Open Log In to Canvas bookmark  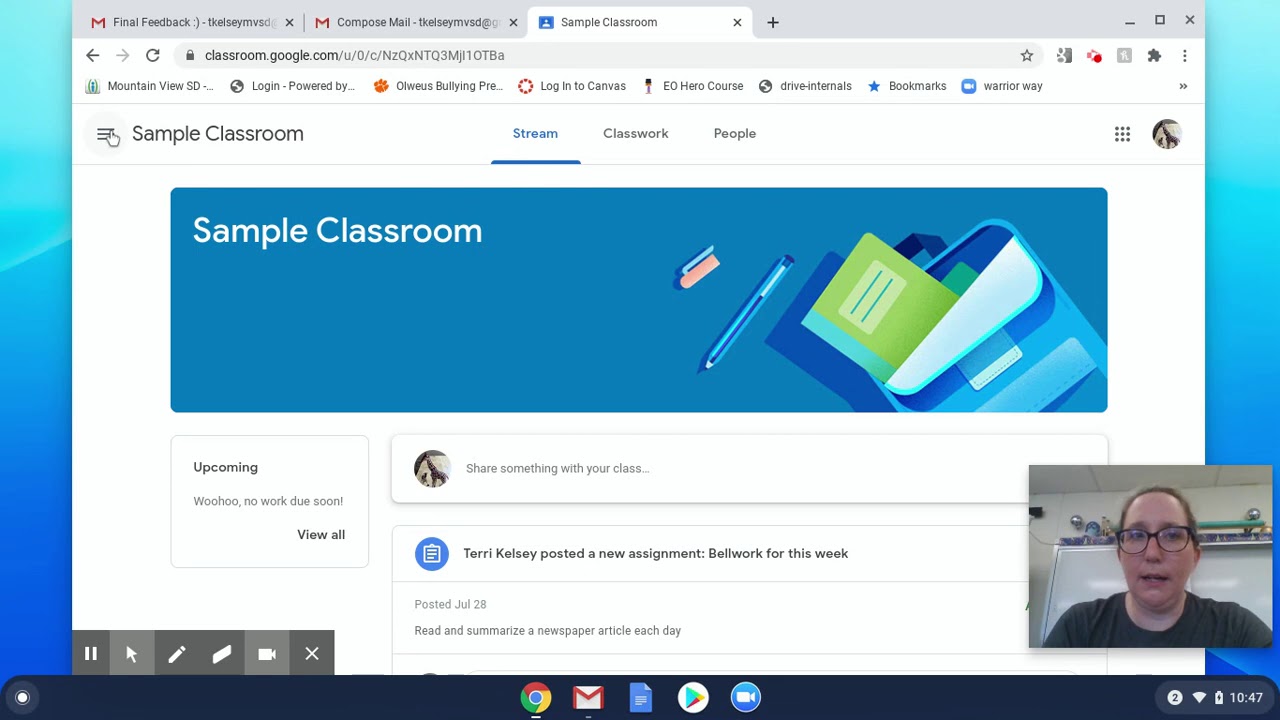tap(572, 86)
